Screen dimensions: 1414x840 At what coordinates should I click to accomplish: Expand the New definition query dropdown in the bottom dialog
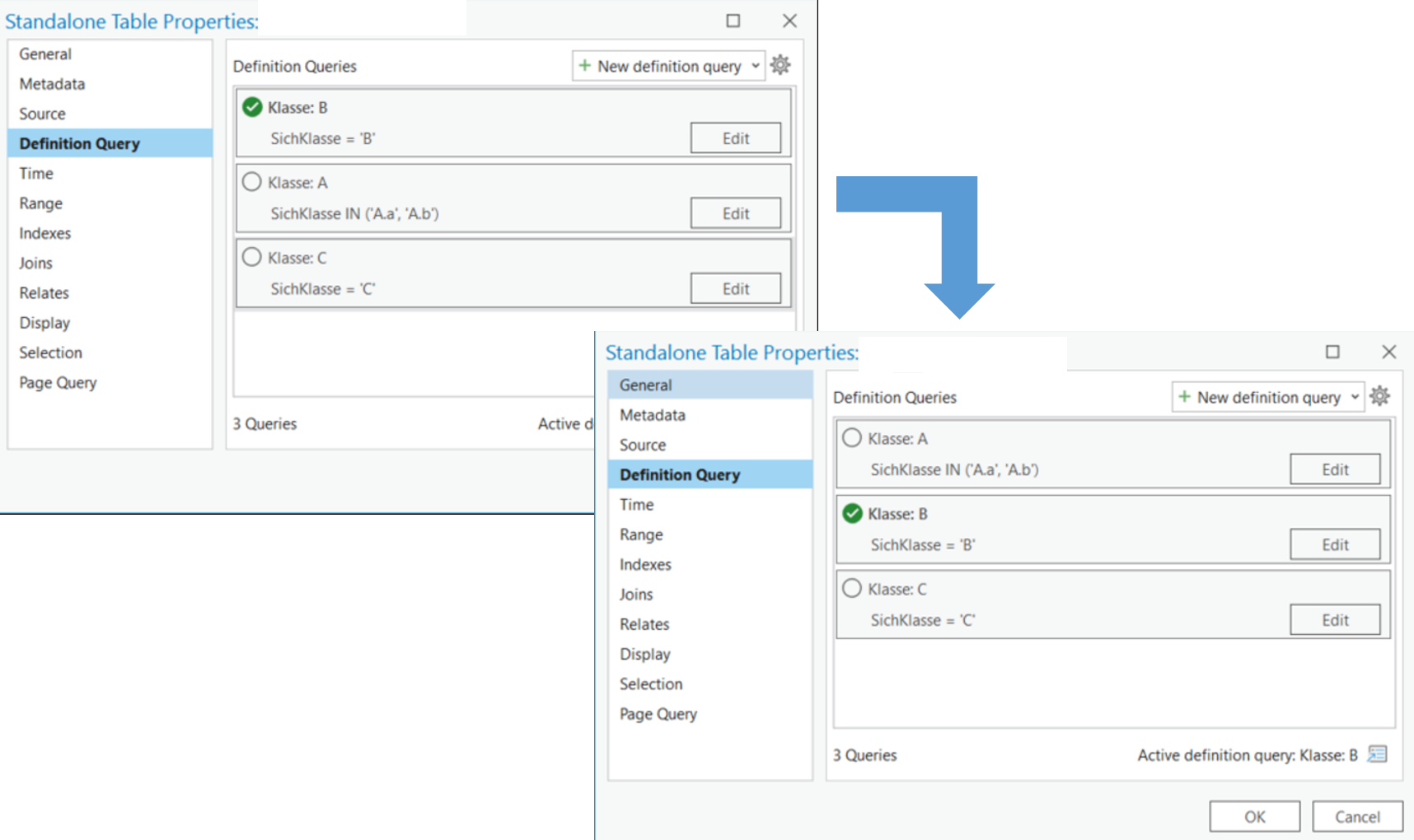[1353, 397]
